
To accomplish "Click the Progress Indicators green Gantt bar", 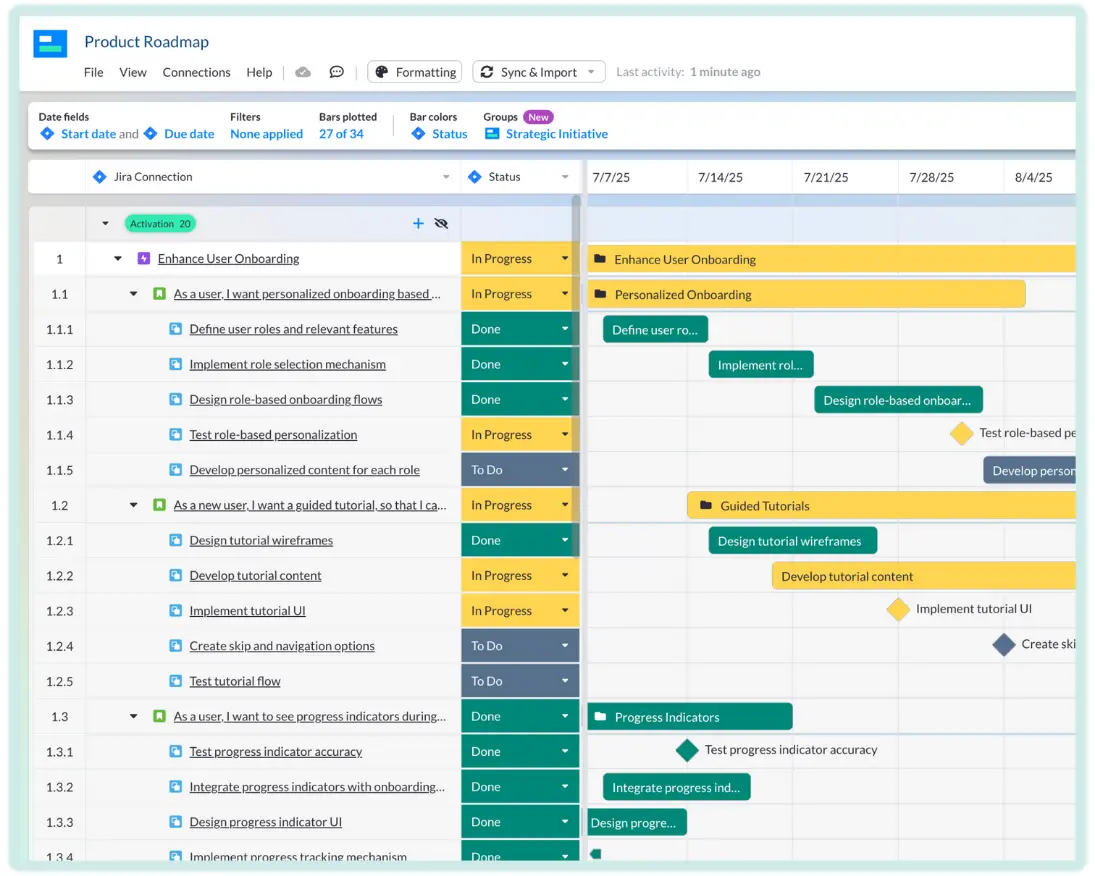I will click(x=690, y=717).
